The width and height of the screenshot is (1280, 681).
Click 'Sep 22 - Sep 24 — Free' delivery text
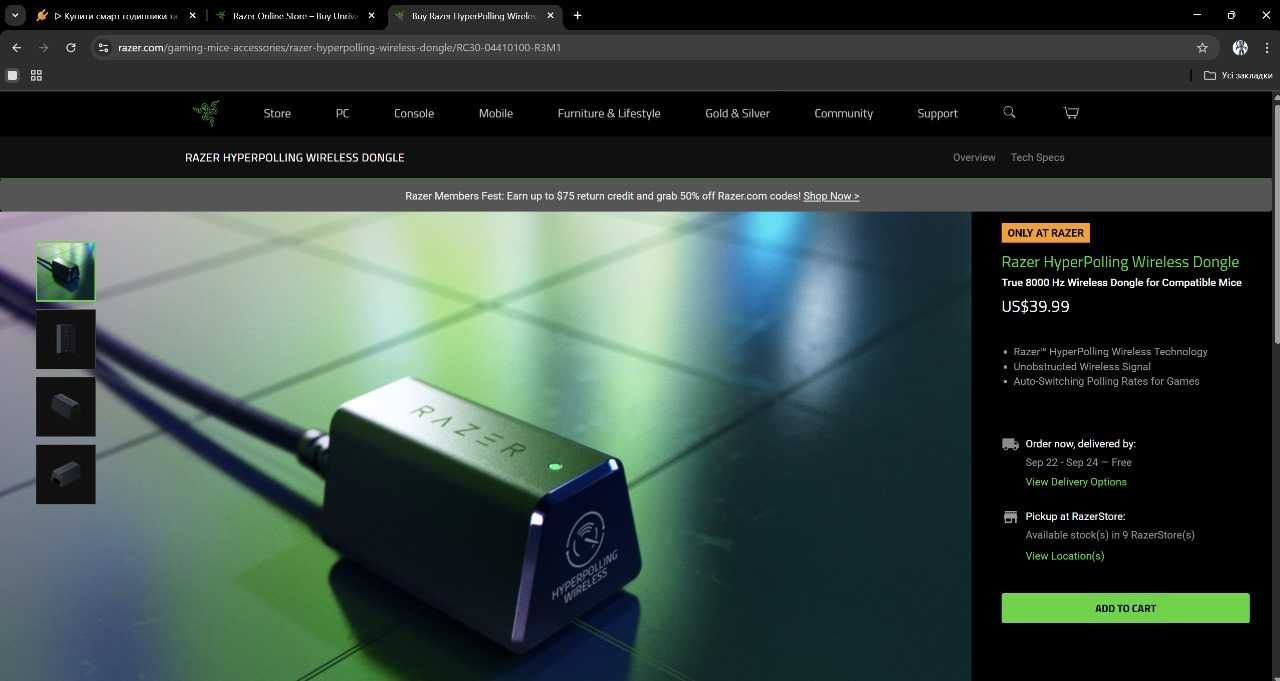tap(1078, 462)
